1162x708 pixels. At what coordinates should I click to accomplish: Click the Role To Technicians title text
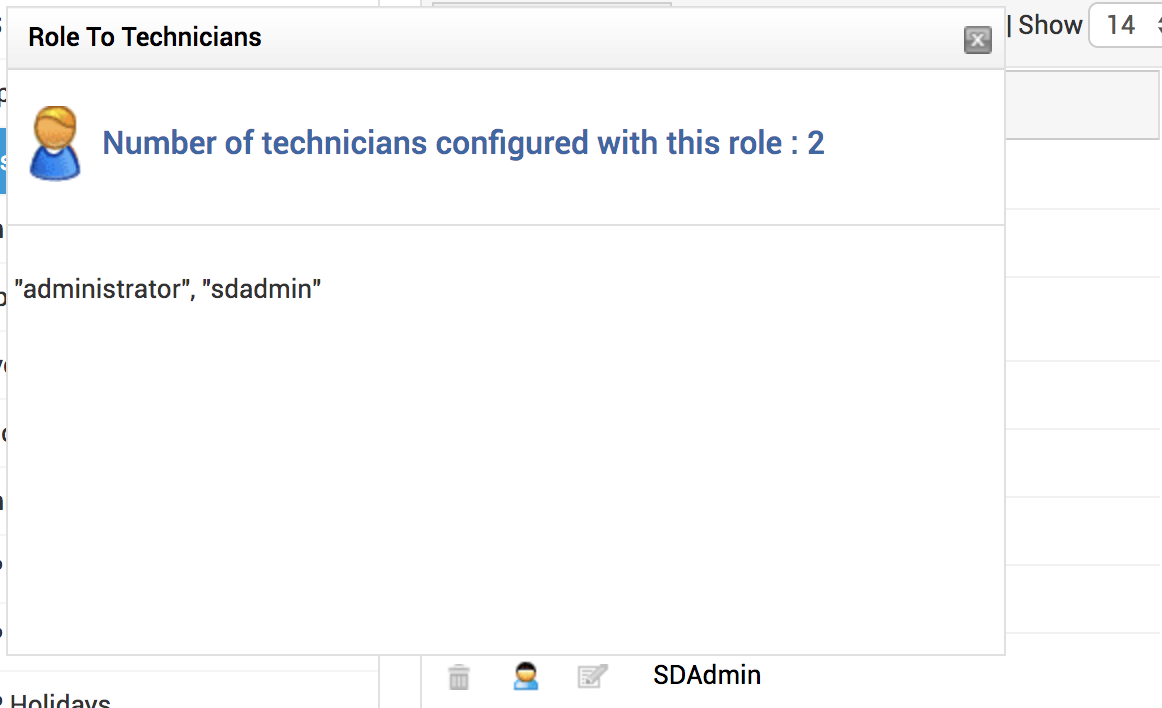pyautogui.click(x=145, y=38)
